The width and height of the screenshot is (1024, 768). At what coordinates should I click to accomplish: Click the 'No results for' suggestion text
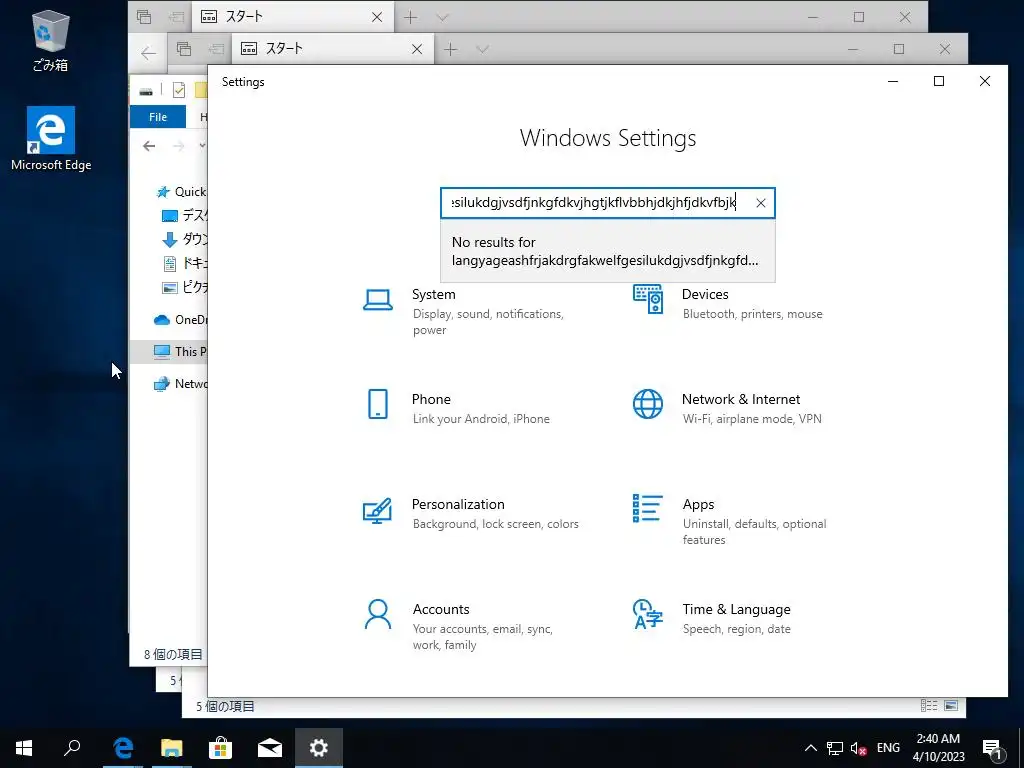(605, 251)
